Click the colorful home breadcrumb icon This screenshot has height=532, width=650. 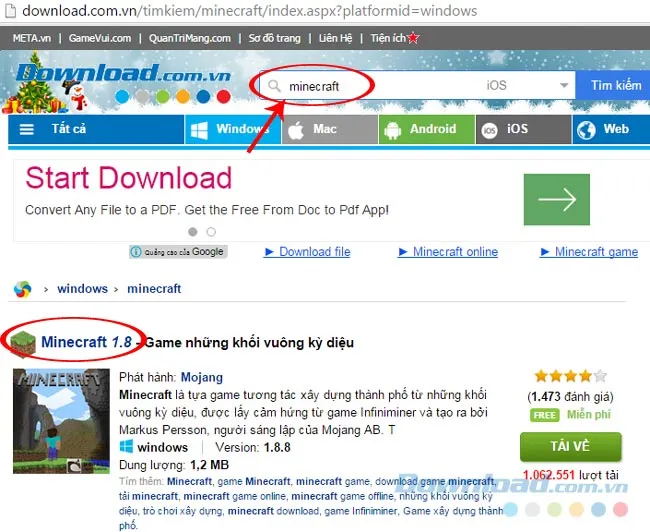click(22, 289)
